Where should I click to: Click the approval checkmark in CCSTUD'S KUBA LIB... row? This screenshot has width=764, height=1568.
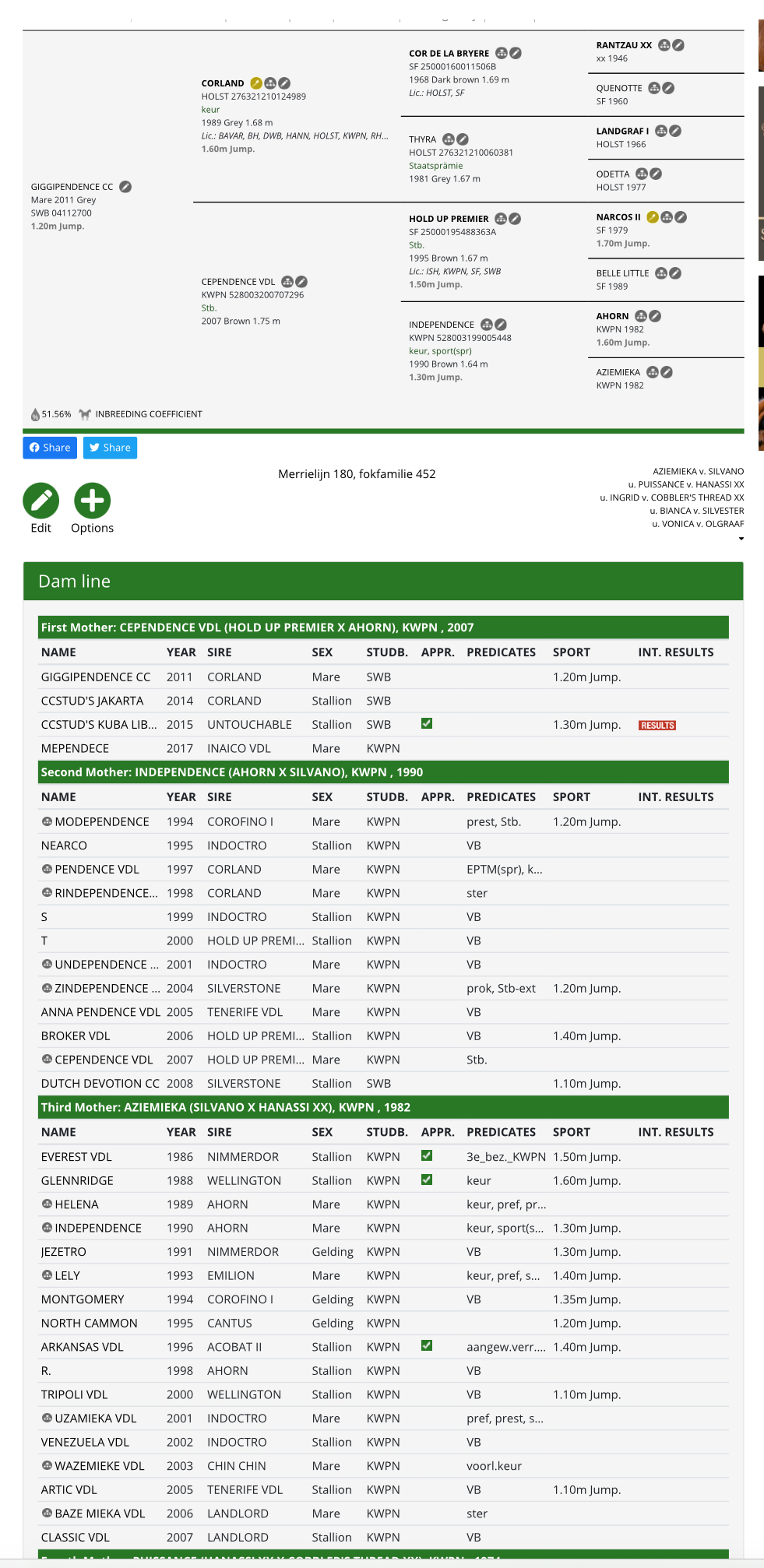click(427, 723)
